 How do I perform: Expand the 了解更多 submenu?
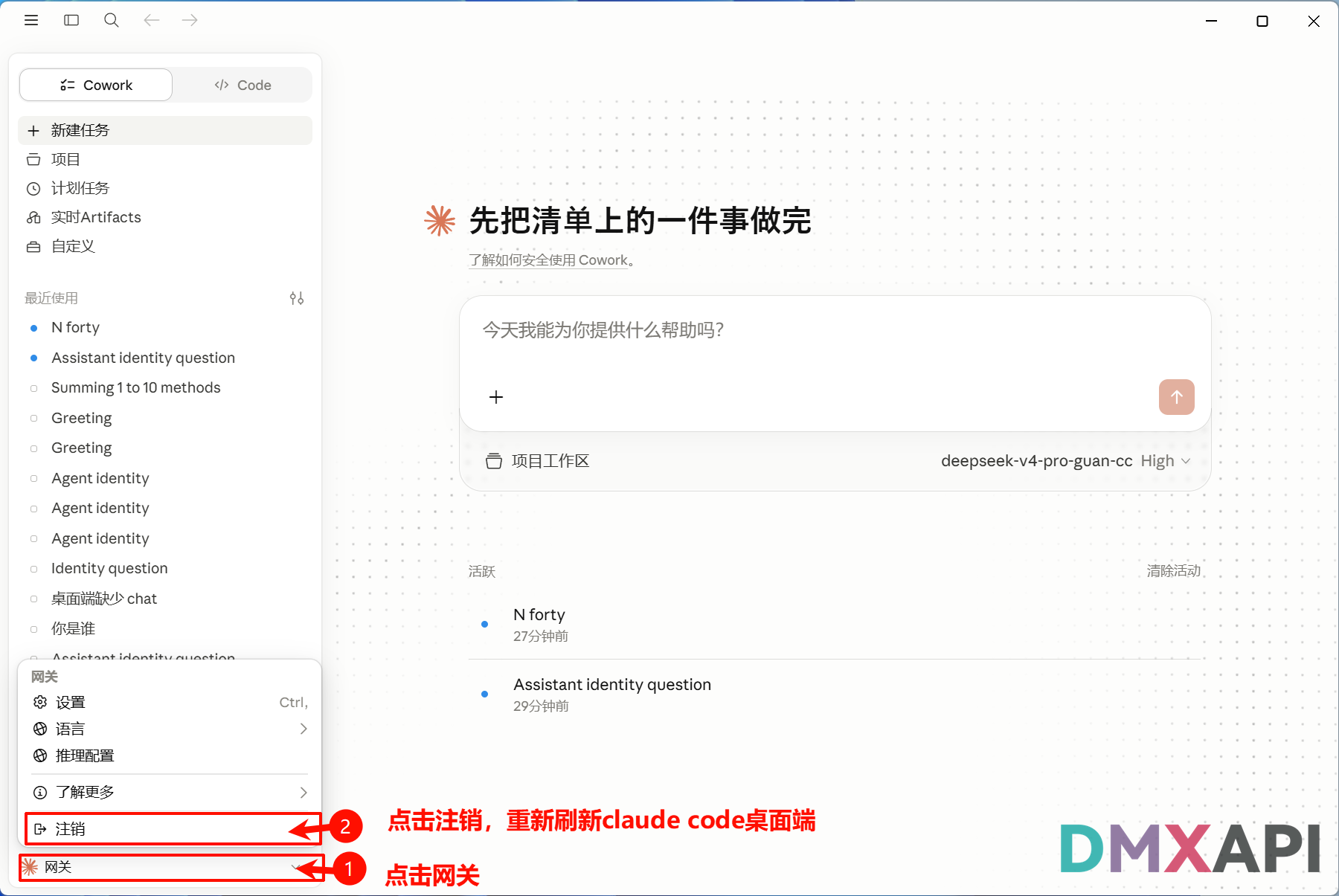click(x=170, y=792)
